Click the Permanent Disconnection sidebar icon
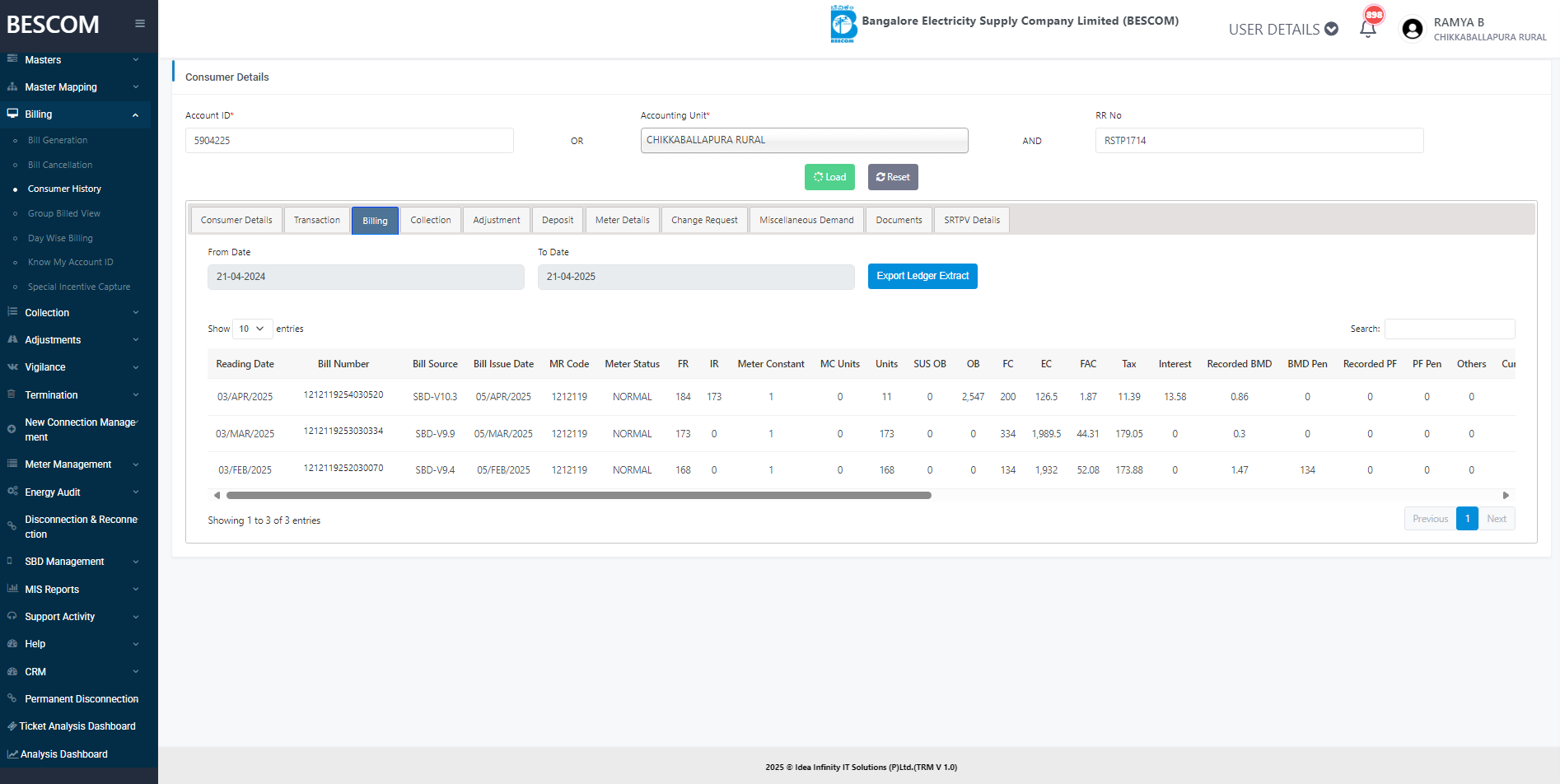This screenshot has width=1560, height=784. pos(12,698)
